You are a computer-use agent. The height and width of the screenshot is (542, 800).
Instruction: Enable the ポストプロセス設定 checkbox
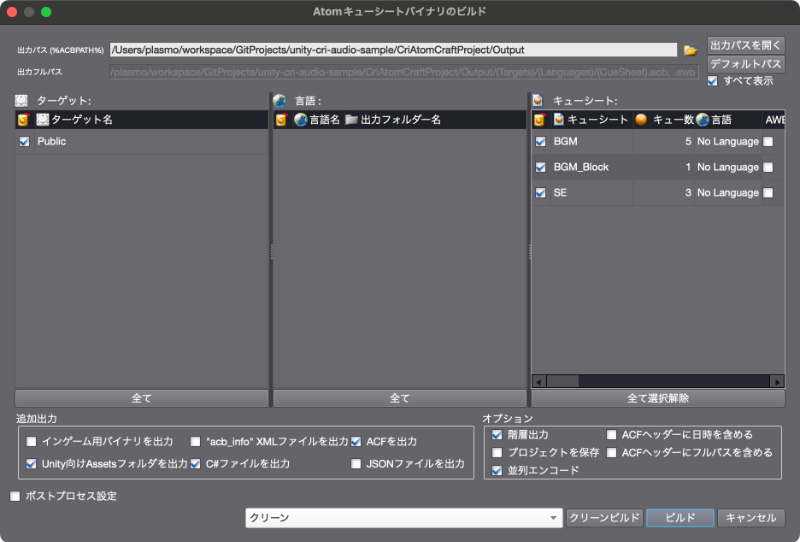click(x=15, y=496)
